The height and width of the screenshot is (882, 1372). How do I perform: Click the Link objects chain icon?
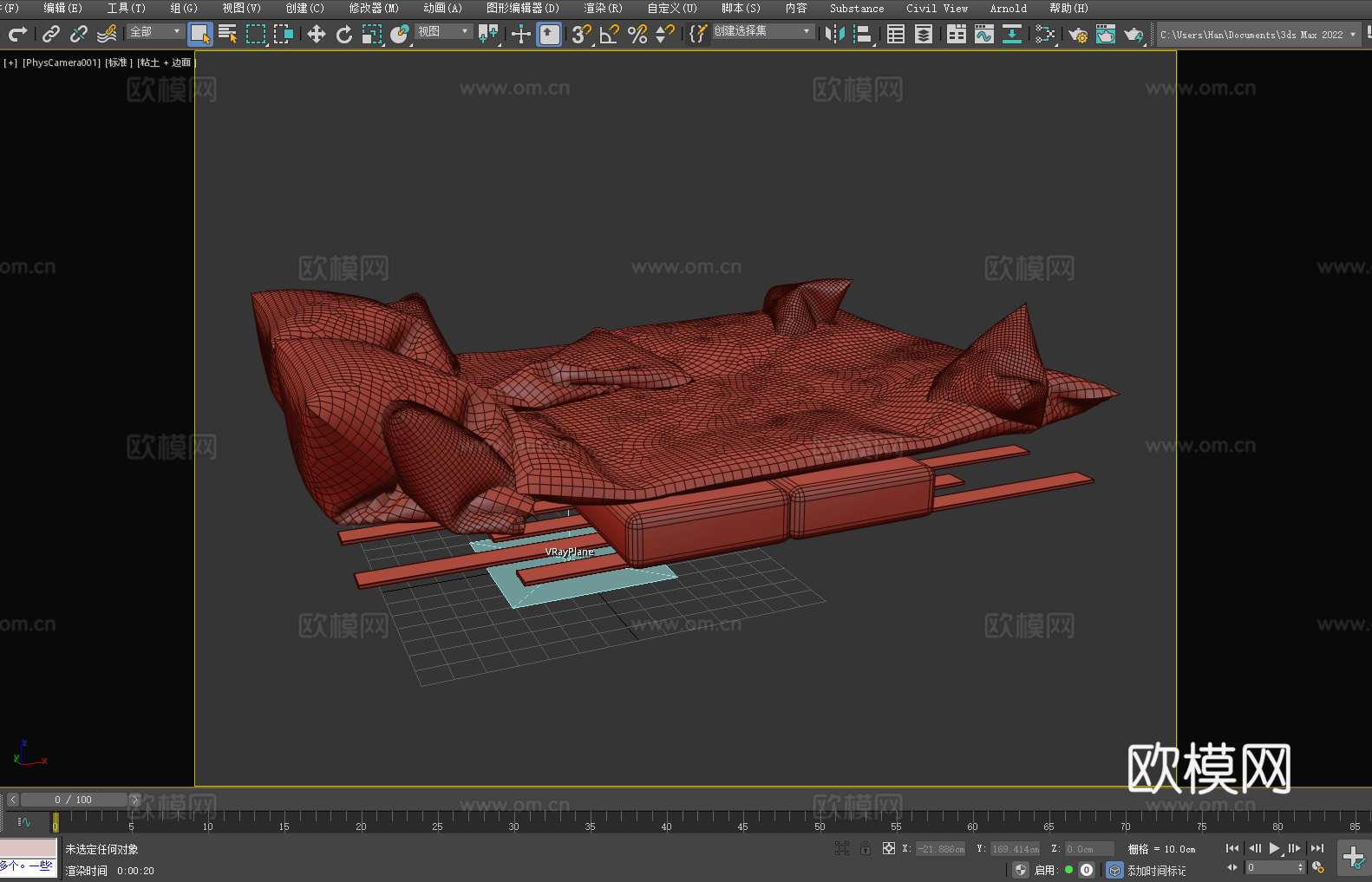pyautogui.click(x=51, y=34)
